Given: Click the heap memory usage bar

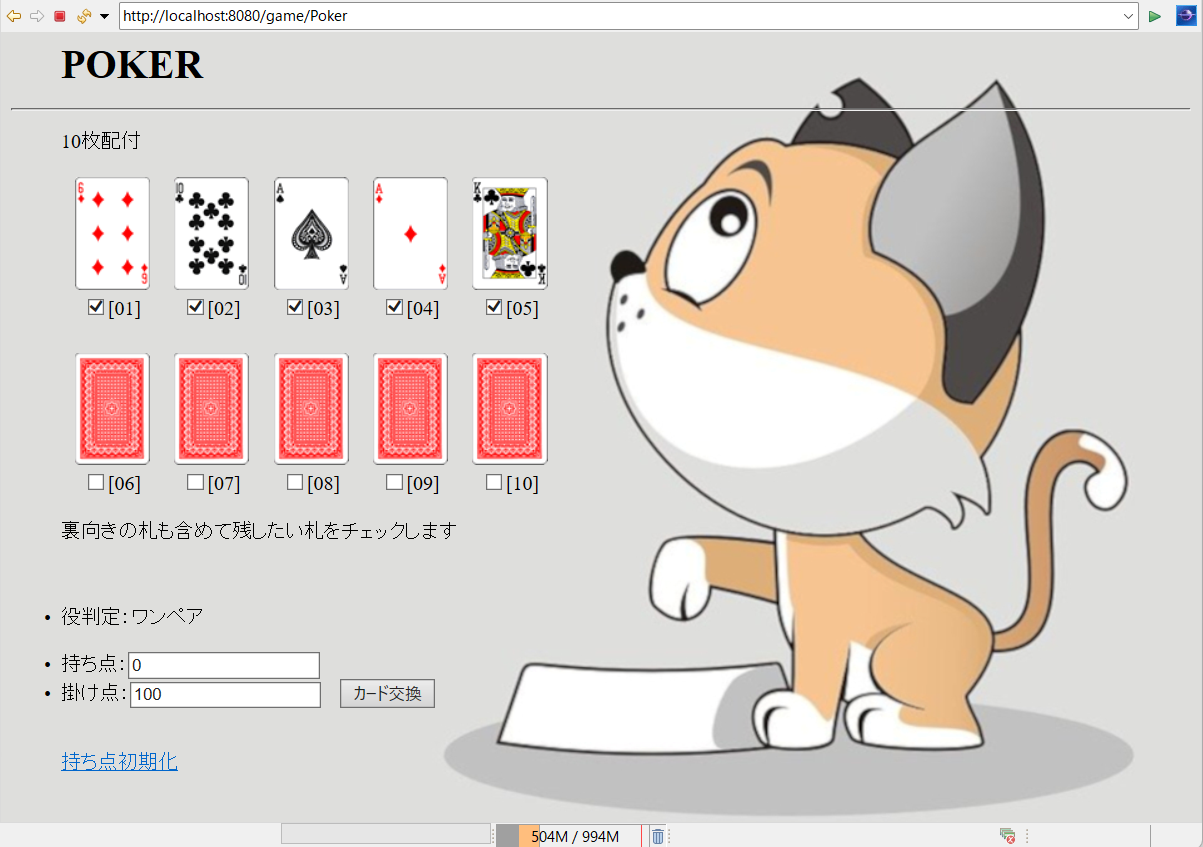Looking at the screenshot, I should (569, 836).
